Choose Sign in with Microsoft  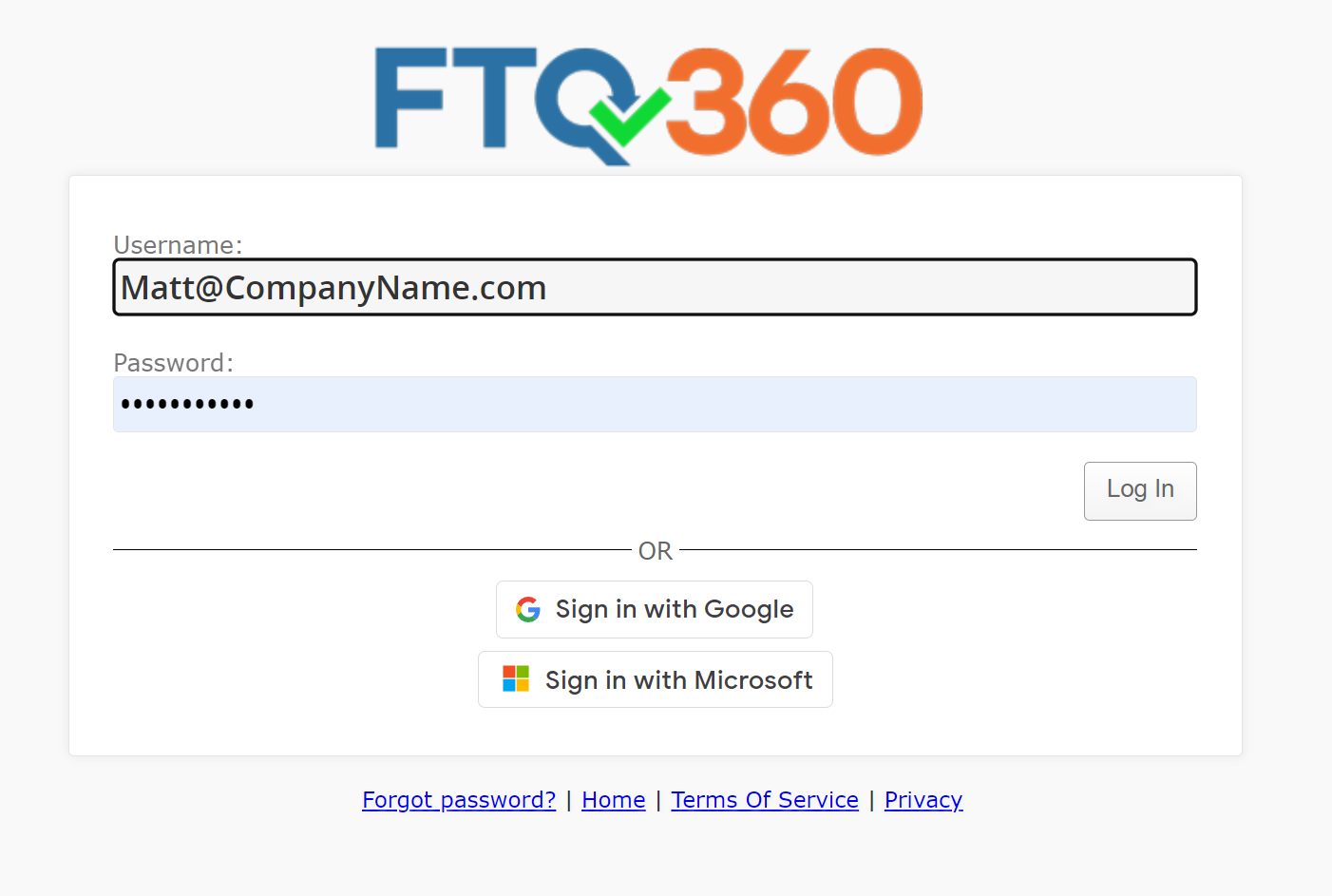click(656, 679)
